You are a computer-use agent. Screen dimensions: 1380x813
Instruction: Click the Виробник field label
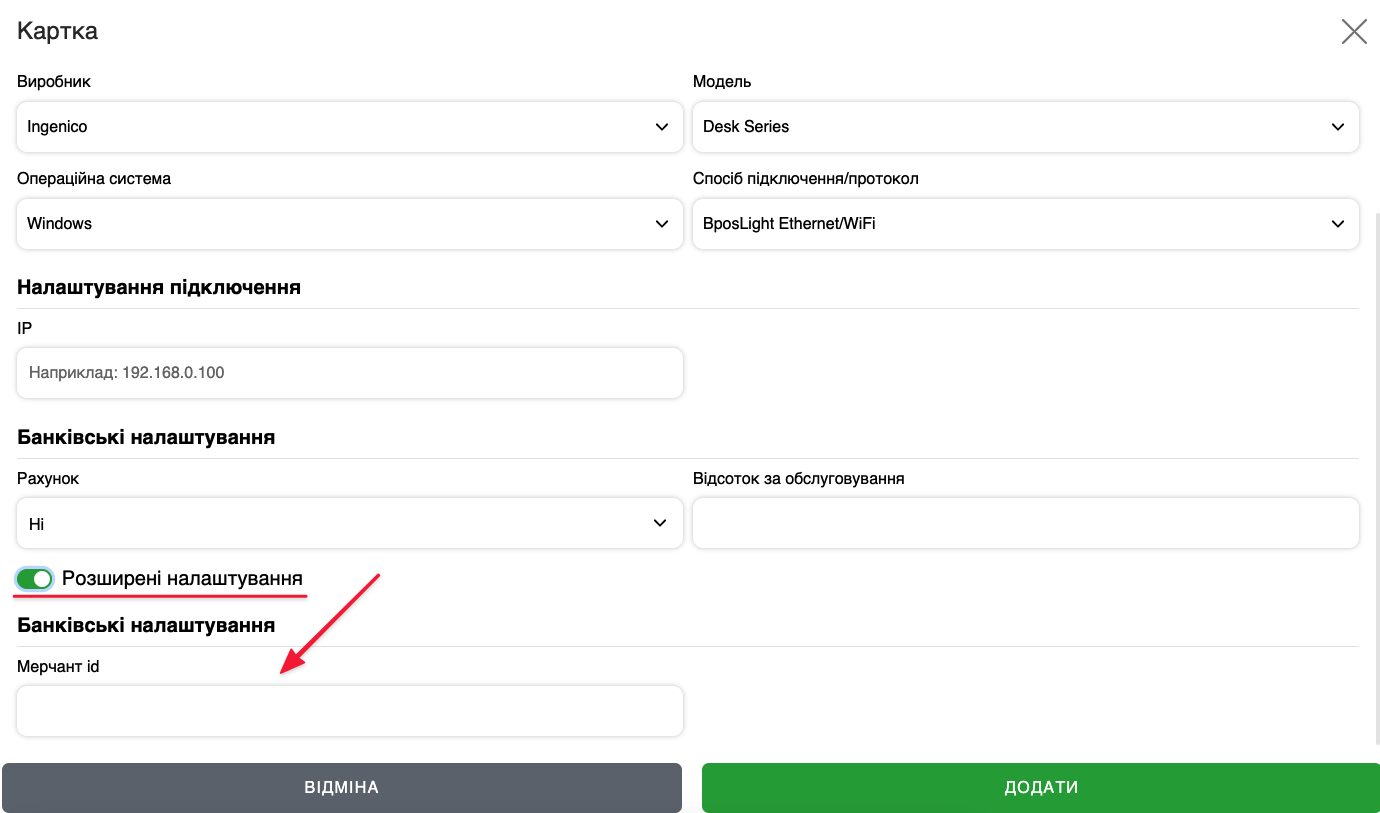coord(54,82)
